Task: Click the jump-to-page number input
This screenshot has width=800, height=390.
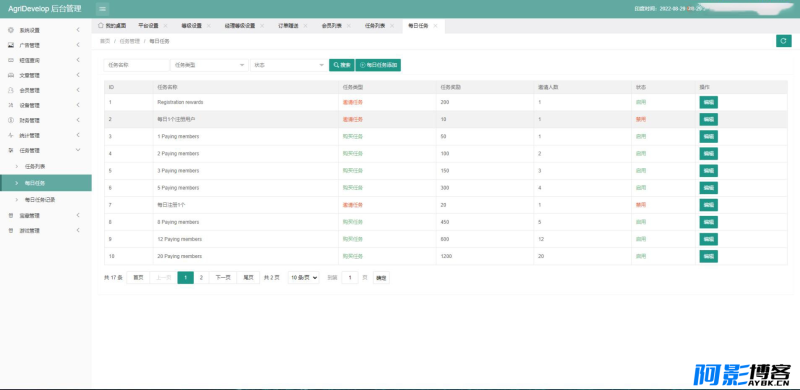Action: (x=349, y=278)
